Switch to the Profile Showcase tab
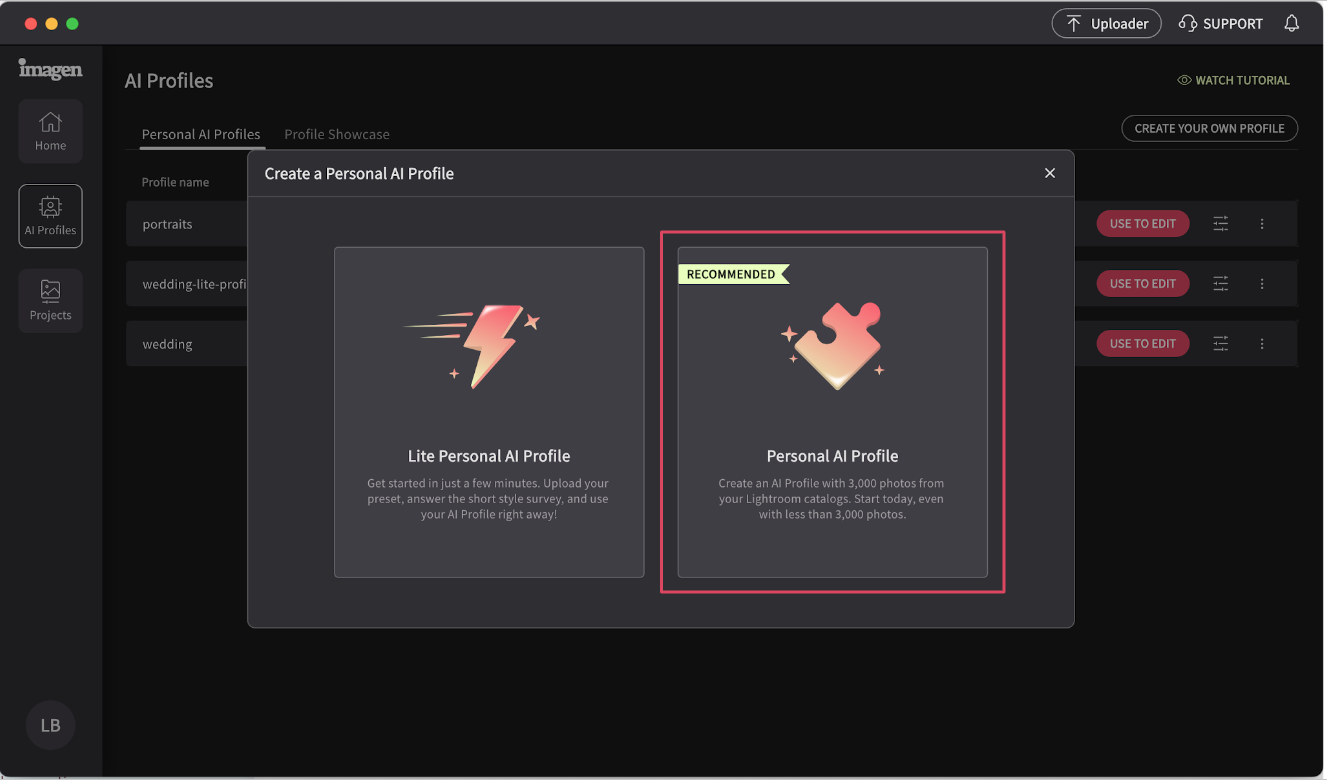 click(x=337, y=134)
